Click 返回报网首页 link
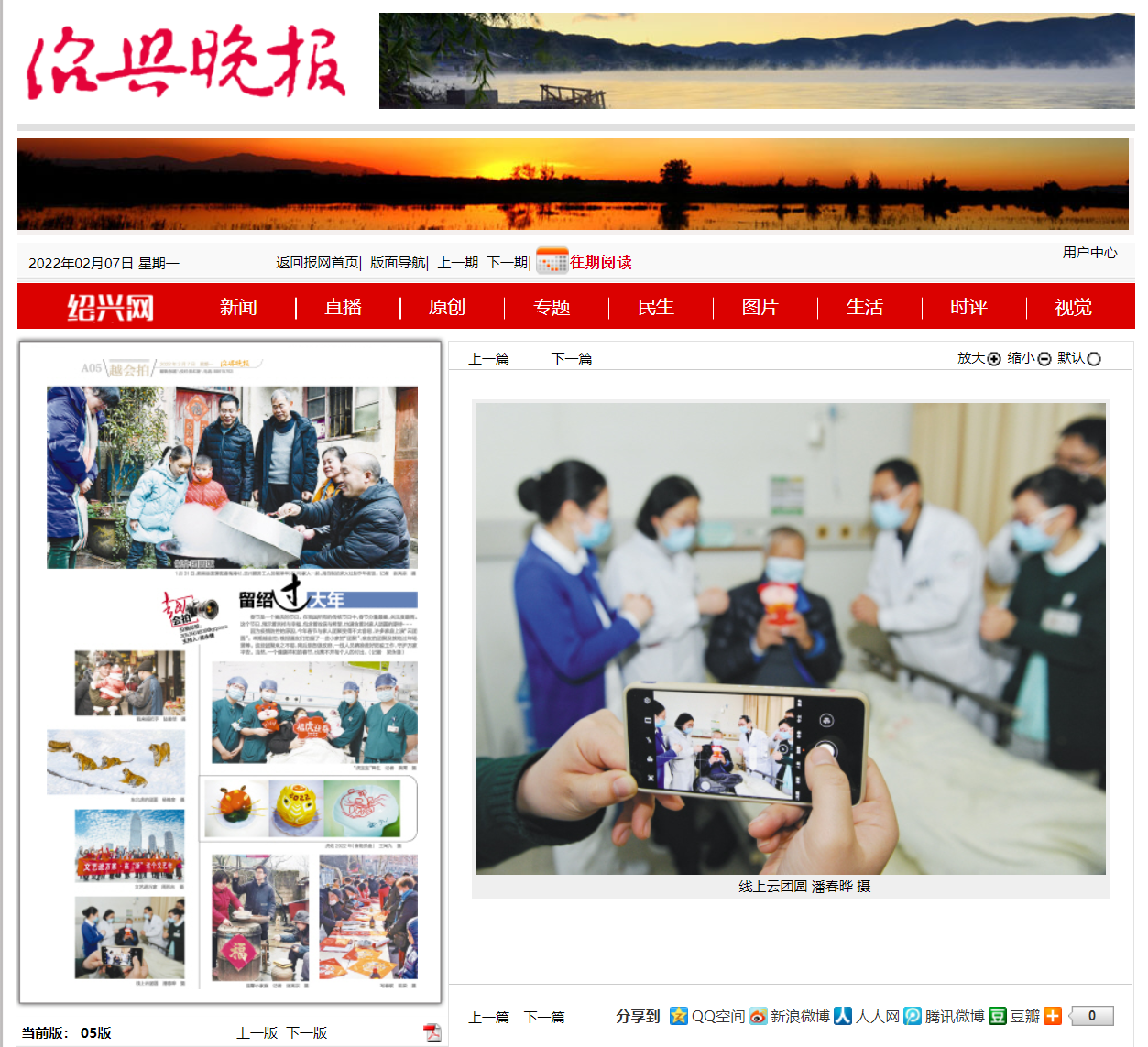 (x=317, y=263)
